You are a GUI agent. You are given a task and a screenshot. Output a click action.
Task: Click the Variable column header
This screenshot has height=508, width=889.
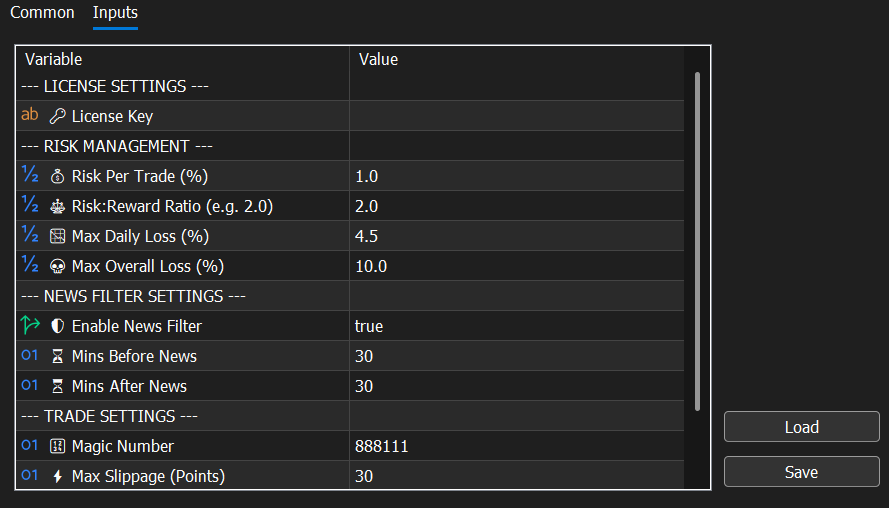pyautogui.click(x=54, y=60)
